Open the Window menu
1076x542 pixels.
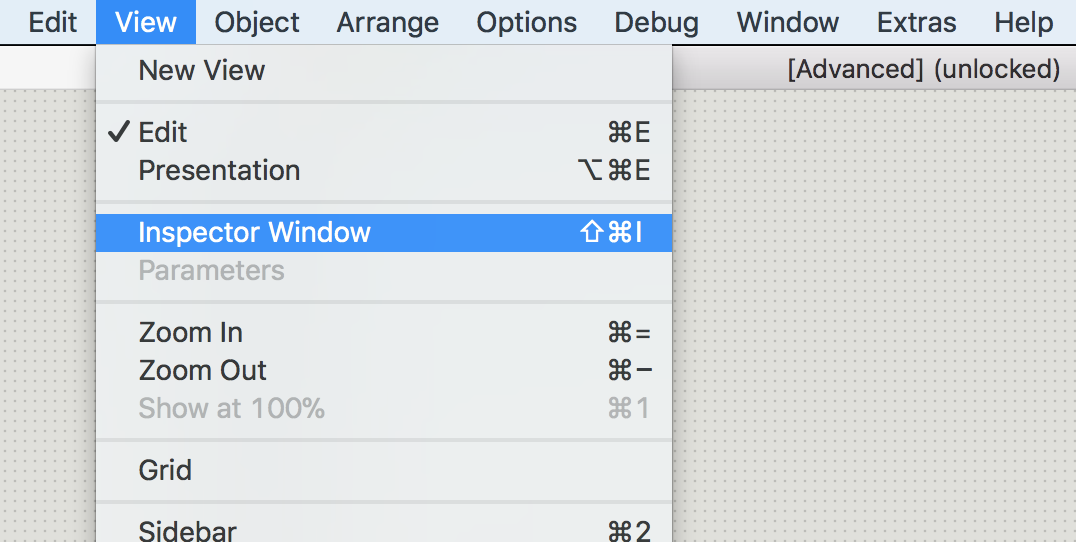(x=788, y=22)
